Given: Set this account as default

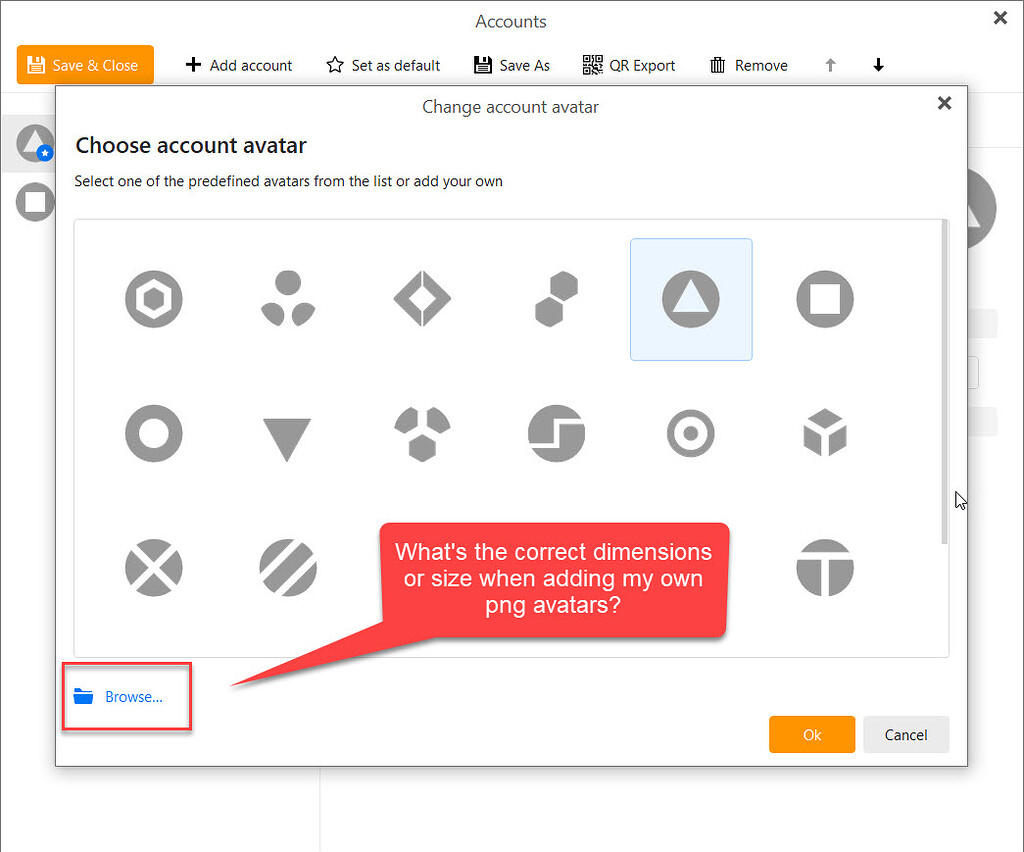Looking at the screenshot, I should (x=383, y=65).
